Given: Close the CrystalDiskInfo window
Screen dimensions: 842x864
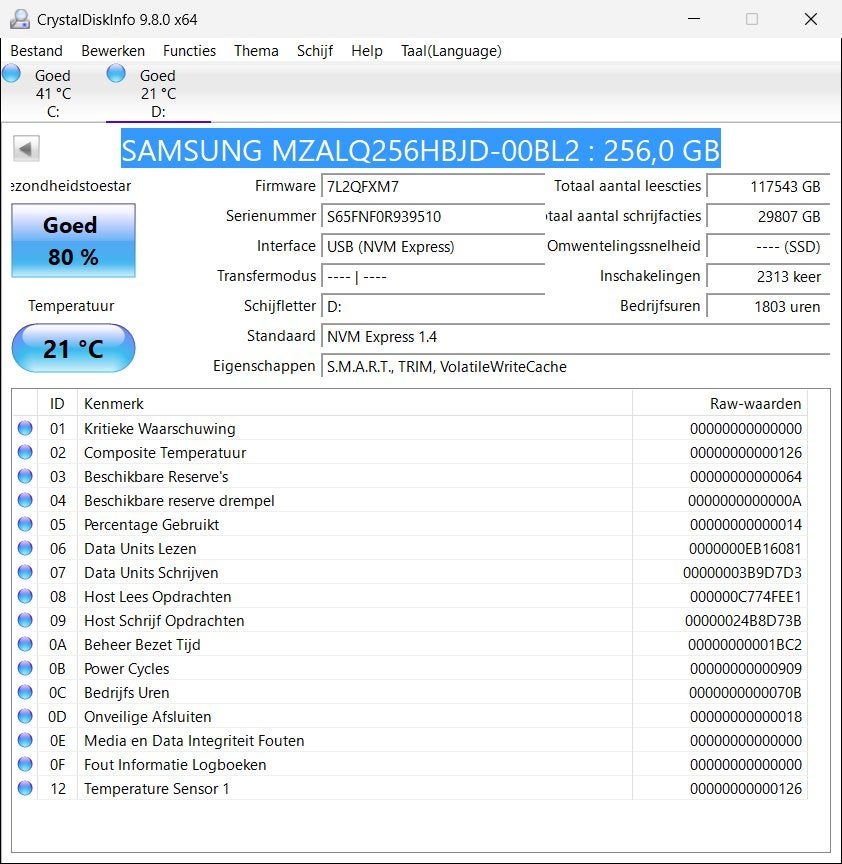Looking at the screenshot, I should [x=811, y=19].
